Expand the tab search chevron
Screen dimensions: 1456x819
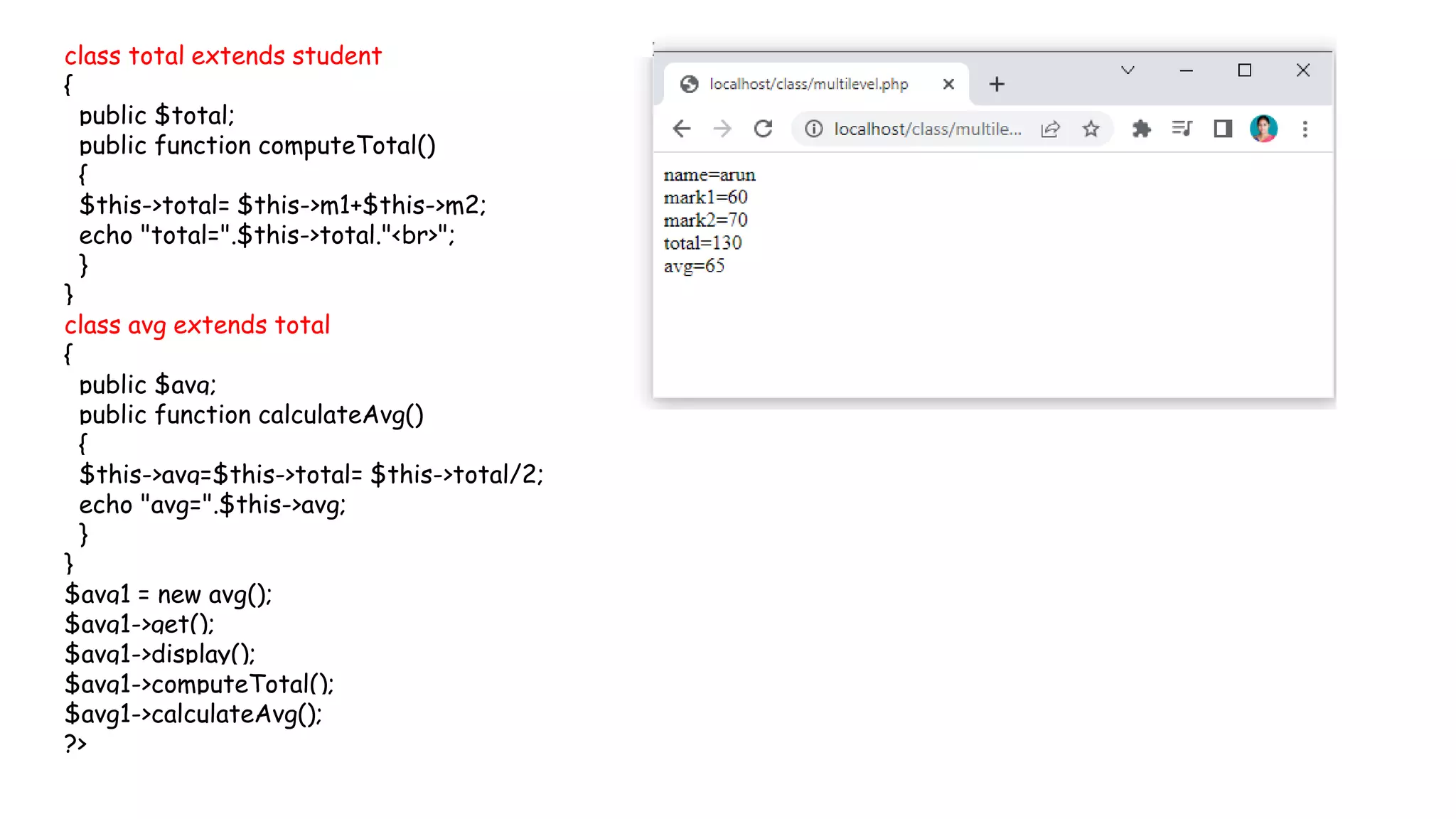coord(1128,70)
